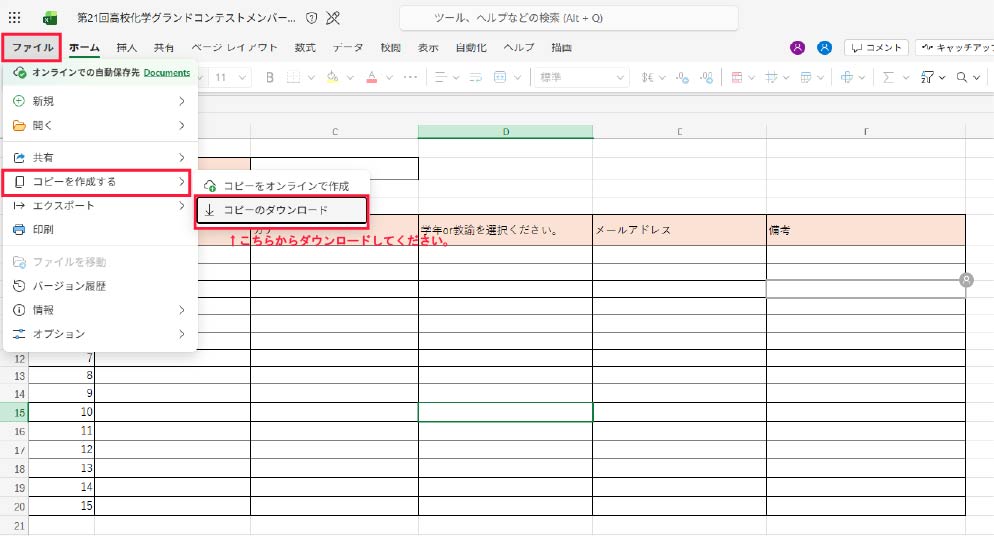Viewport: 994px width, 536px height.
Task: Open オプション in the file menu
Action: pyautogui.click(x=100, y=334)
